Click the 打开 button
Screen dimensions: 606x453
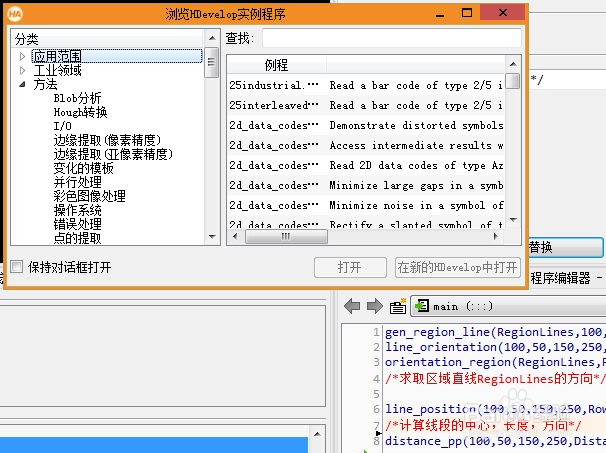click(350, 267)
